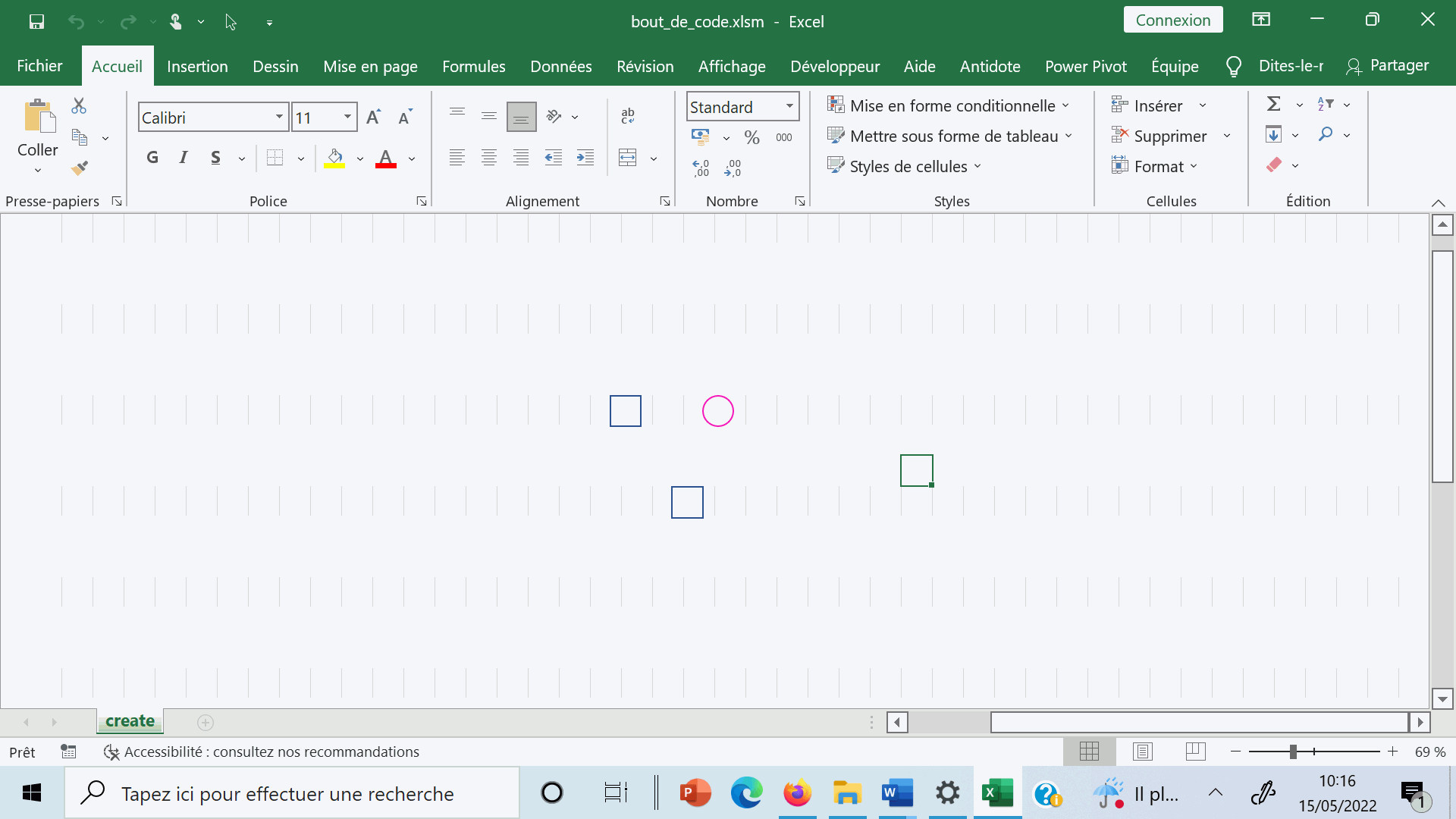The width and height of the screenshot is (1456, 819).
Task: Toggle italic formatting
Action: (x=184, y=158)
